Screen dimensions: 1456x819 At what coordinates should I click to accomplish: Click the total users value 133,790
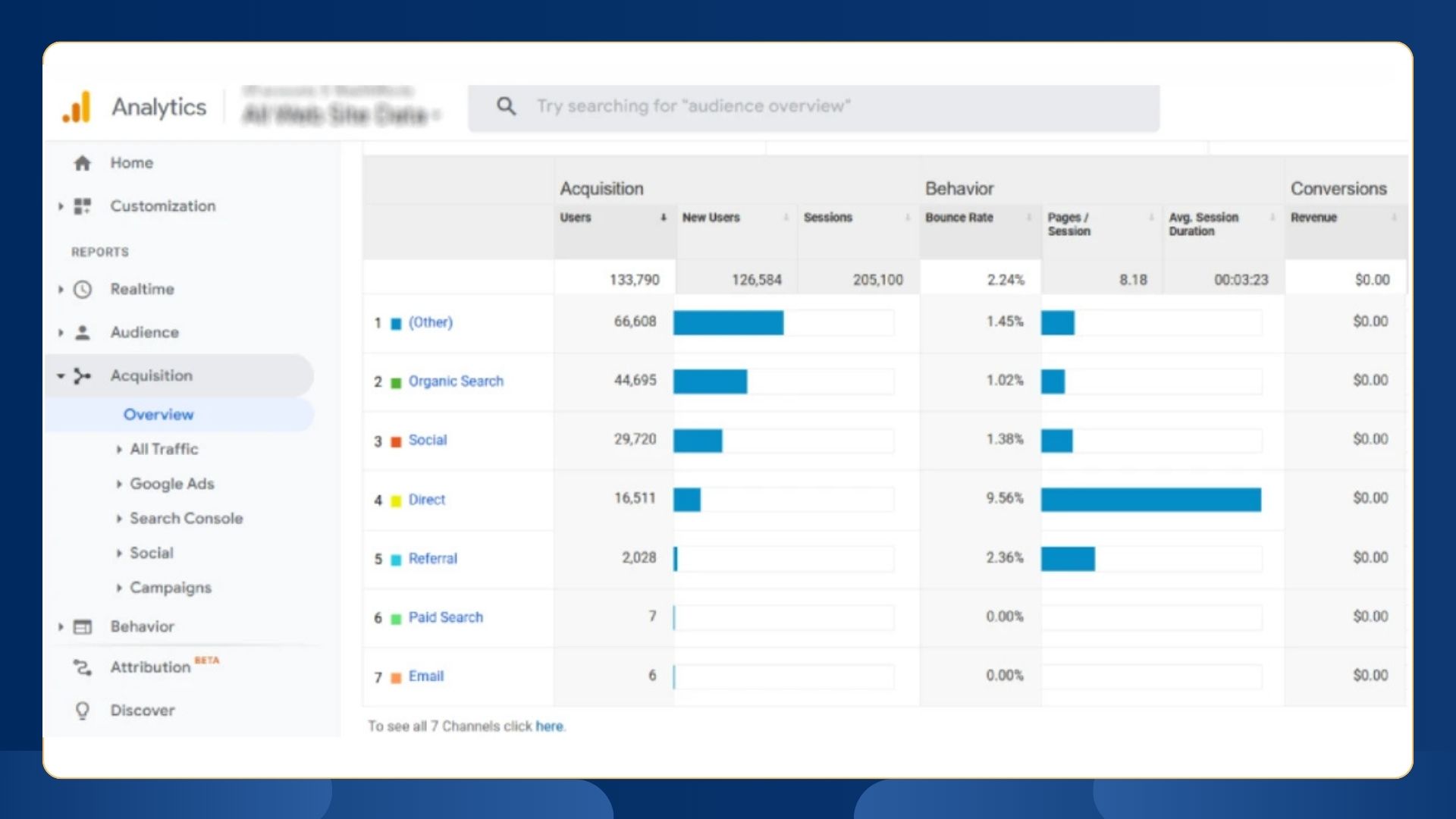635,280
